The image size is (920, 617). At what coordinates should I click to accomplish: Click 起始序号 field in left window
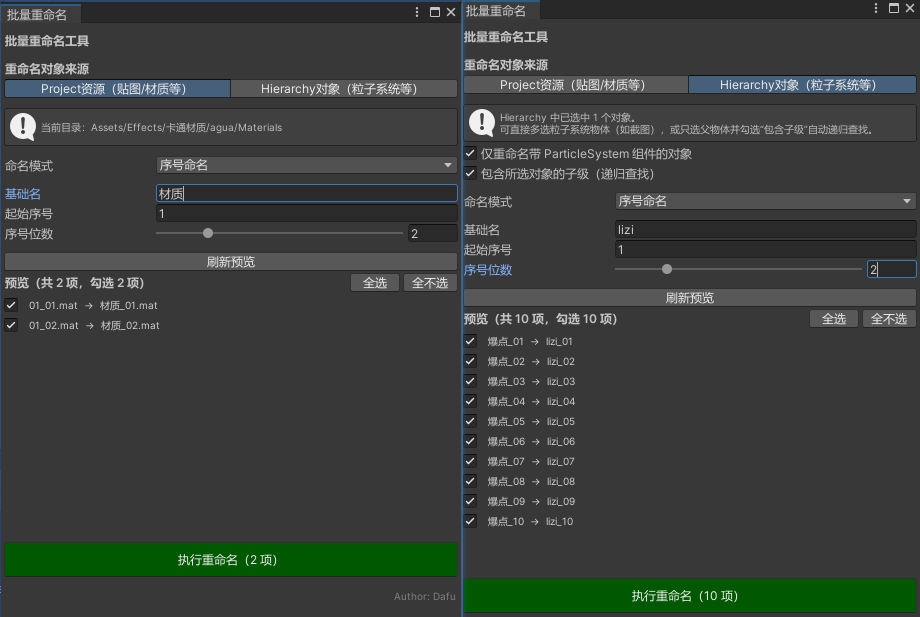[306, 213]
